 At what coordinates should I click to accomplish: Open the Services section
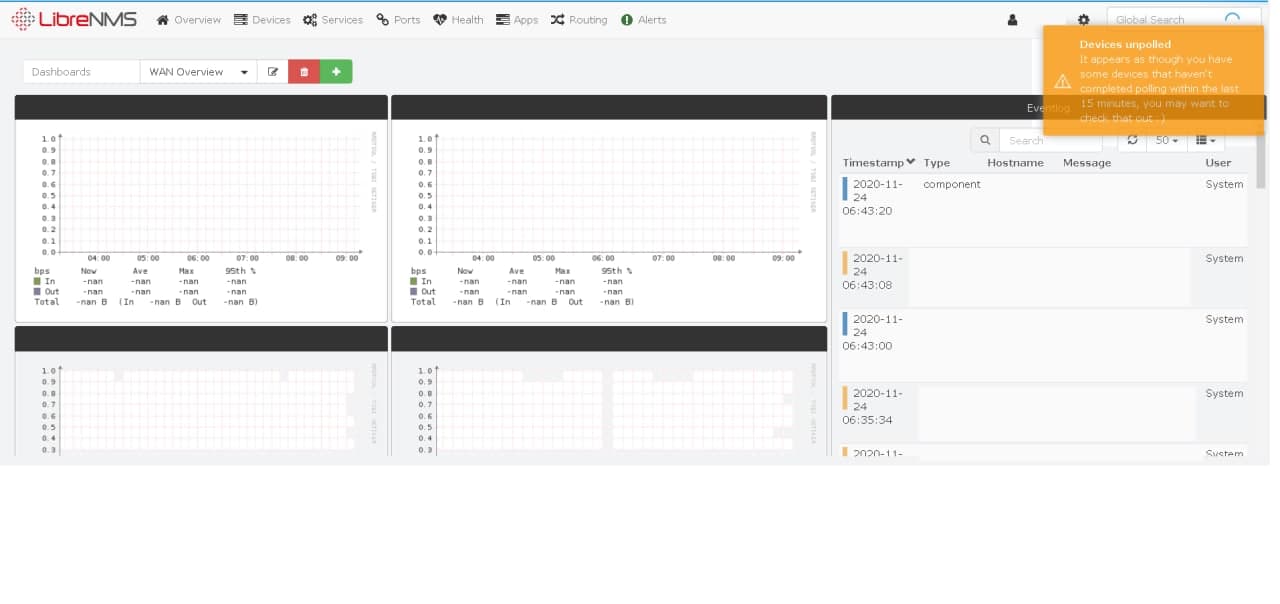(332, 19)
